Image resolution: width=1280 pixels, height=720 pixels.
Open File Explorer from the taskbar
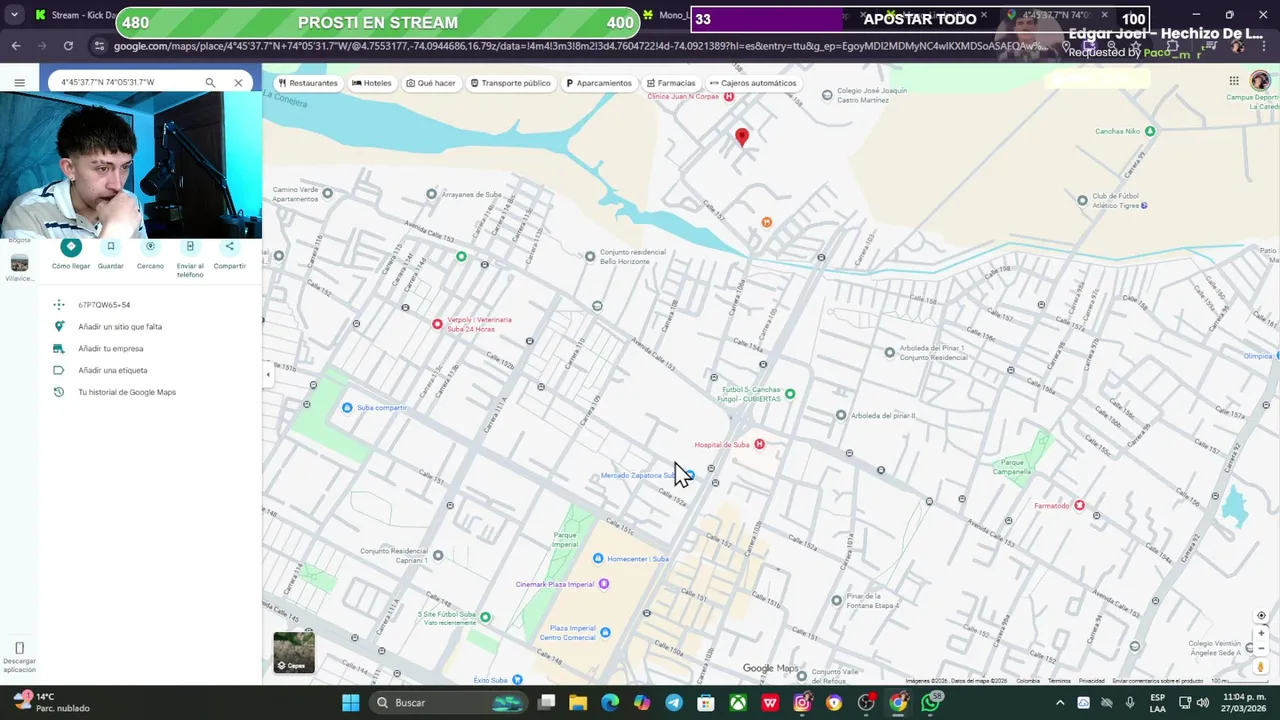pyautogui.click(x=578, y=703)
